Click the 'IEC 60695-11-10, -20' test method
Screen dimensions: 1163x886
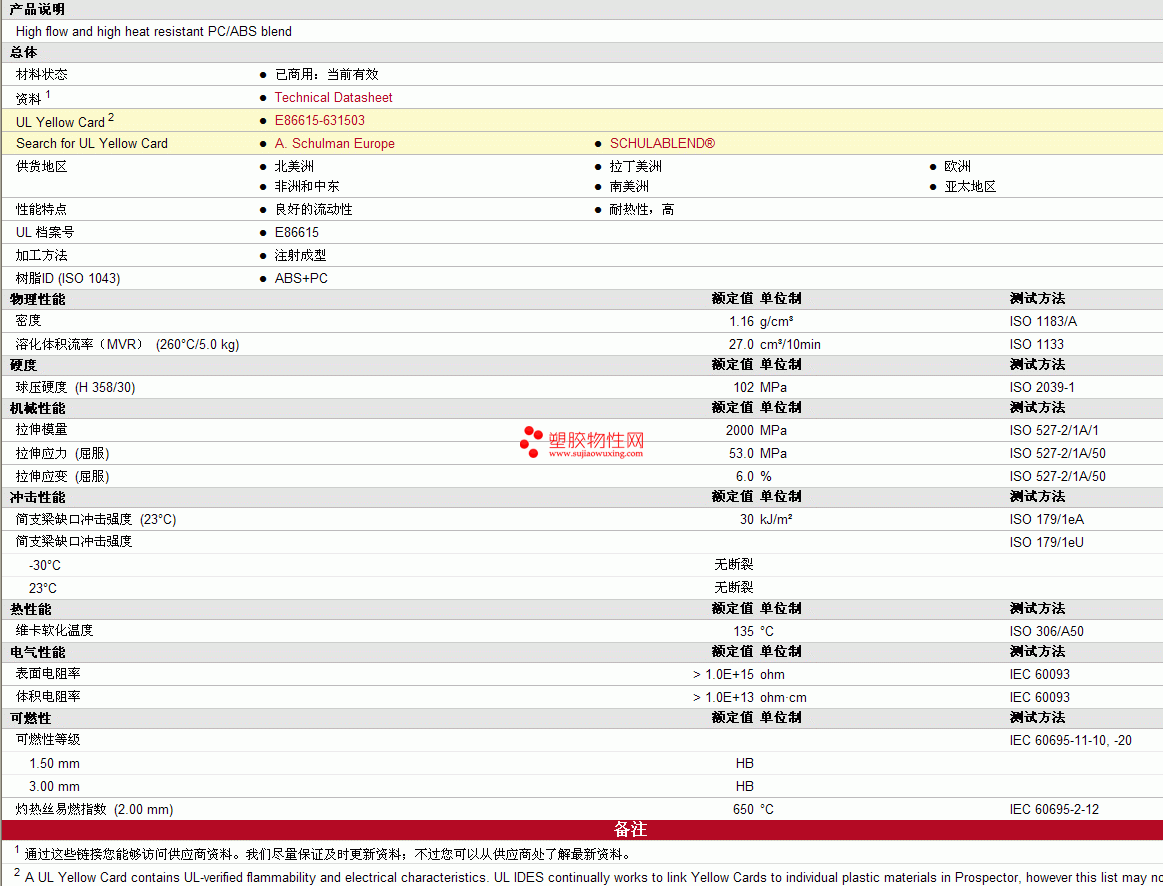point(1070,740)
